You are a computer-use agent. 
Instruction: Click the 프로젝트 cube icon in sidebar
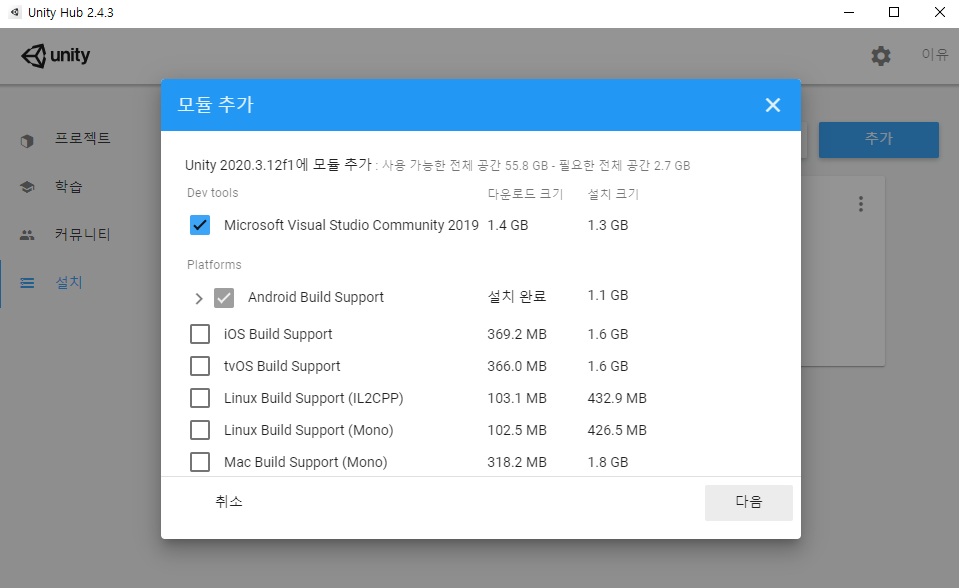[x=27, y=141]
